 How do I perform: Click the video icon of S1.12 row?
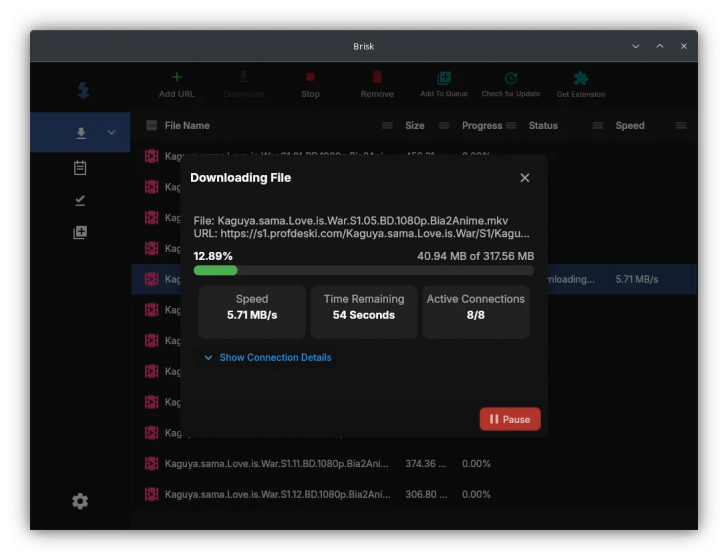151,494
